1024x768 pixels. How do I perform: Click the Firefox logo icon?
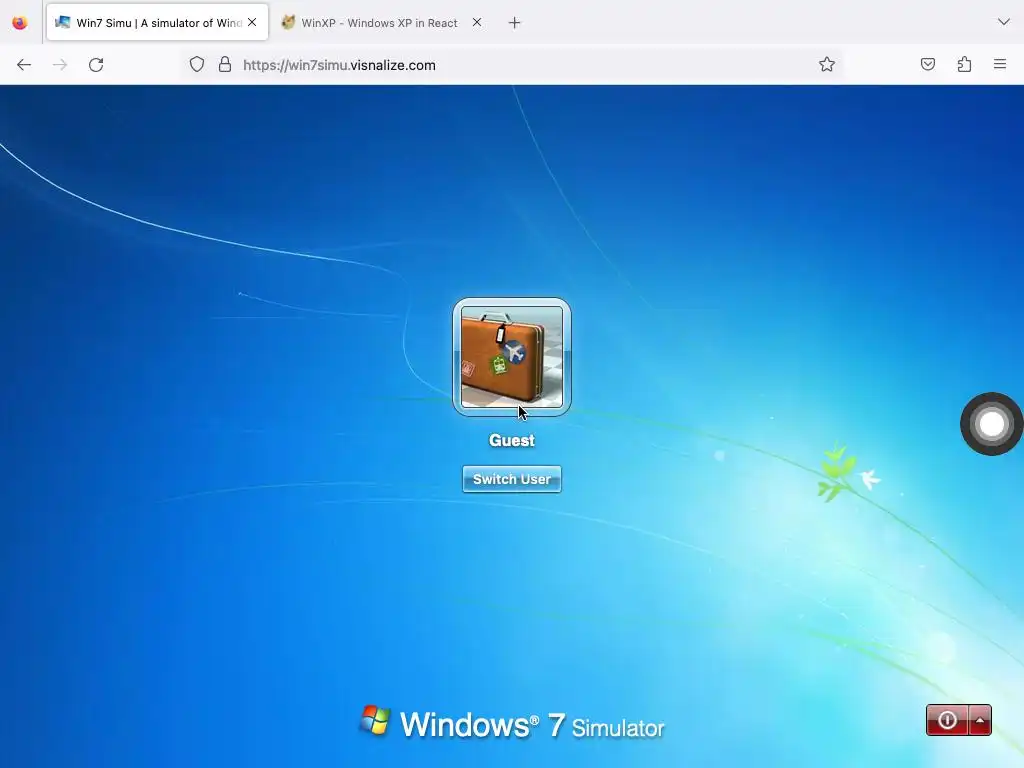(x=20, y=23)
